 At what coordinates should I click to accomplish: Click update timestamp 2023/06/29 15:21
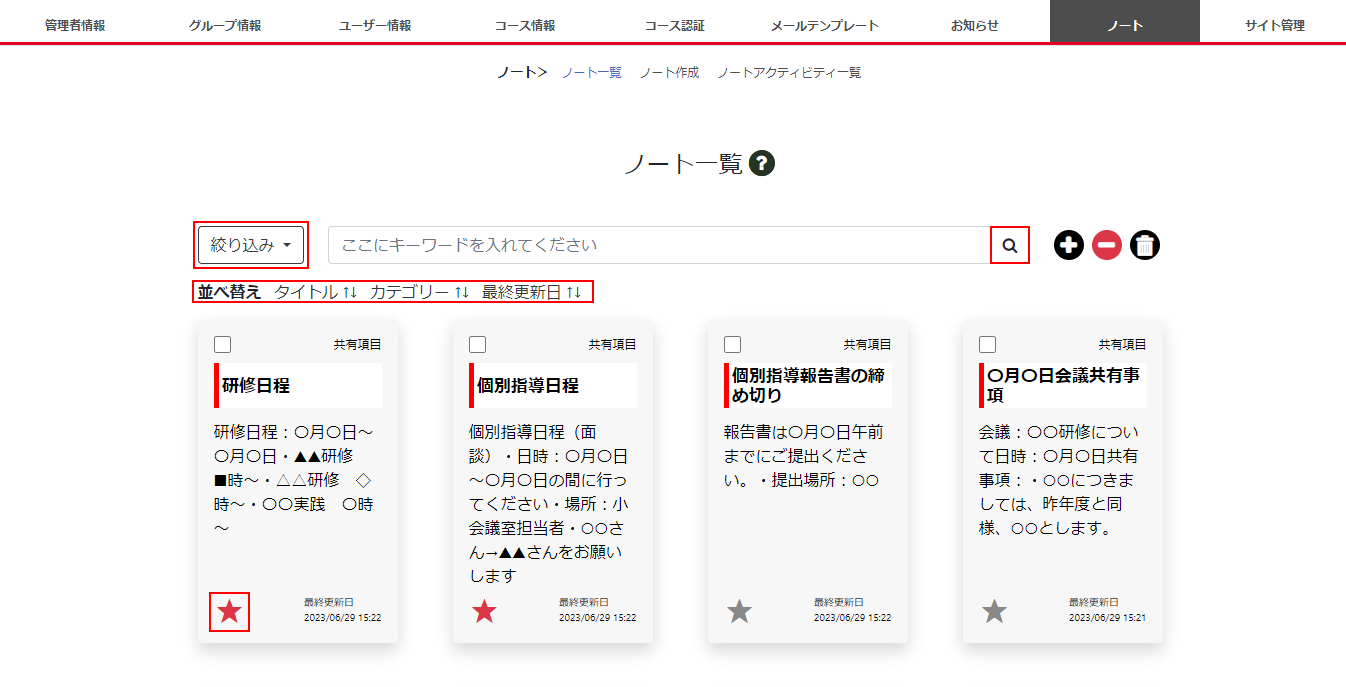tap(1107, 618)
